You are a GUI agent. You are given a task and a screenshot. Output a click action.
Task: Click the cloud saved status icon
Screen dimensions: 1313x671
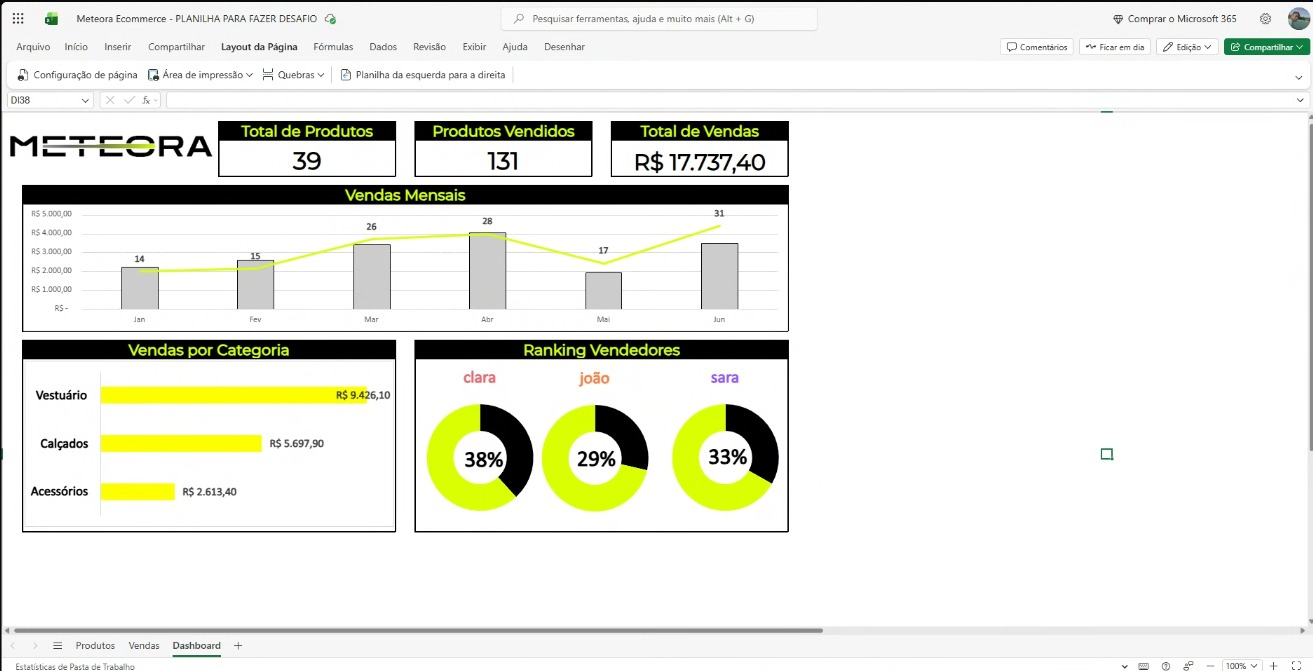[x=331, y=19]
